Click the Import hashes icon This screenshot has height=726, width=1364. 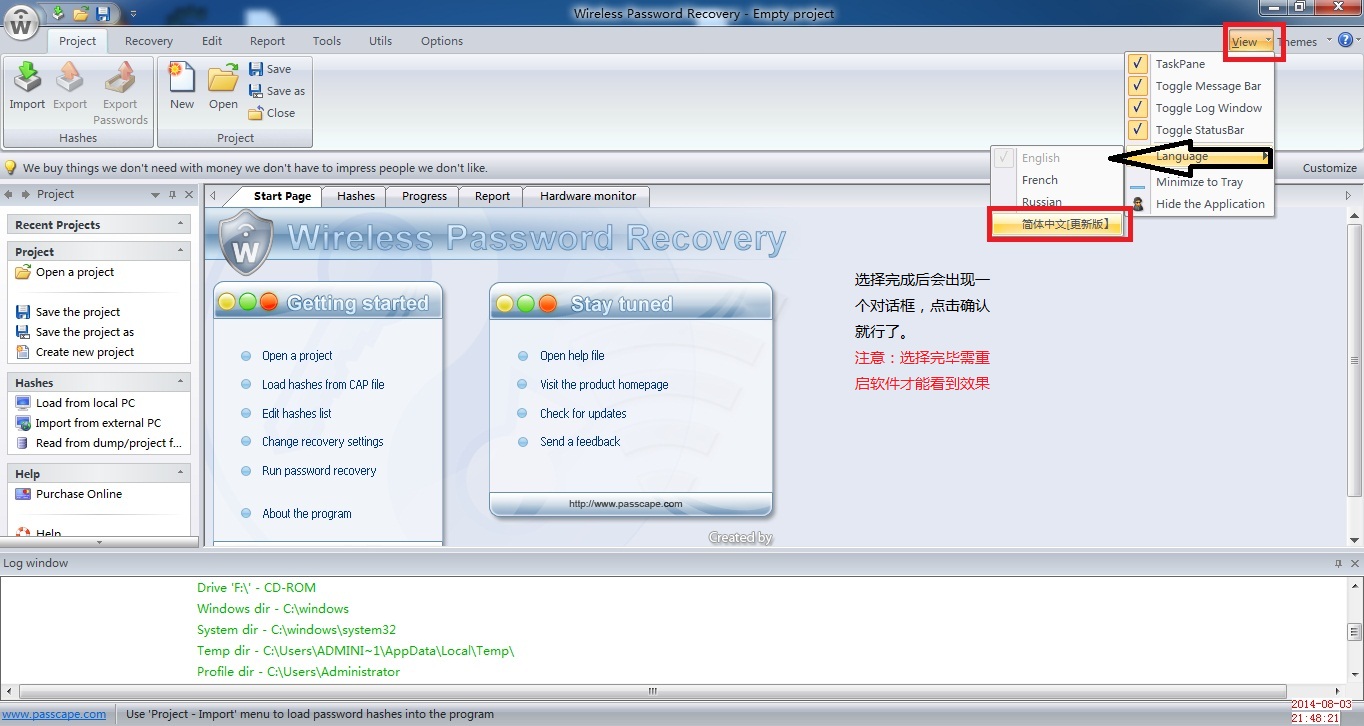click(x=27, y=86)
